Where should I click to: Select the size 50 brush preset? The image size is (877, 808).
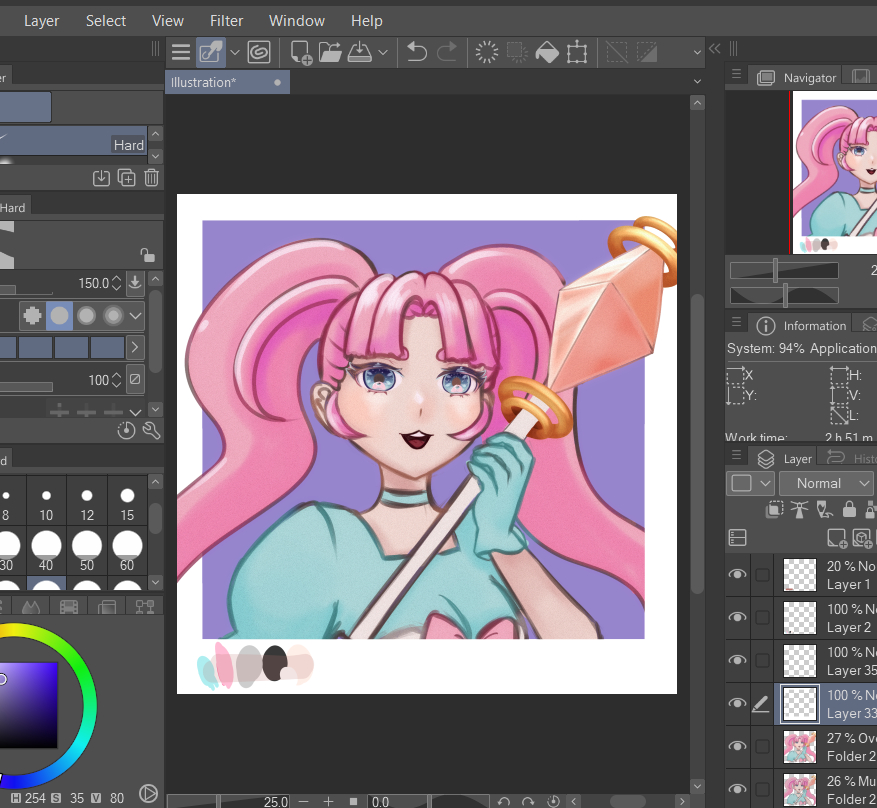87,545
